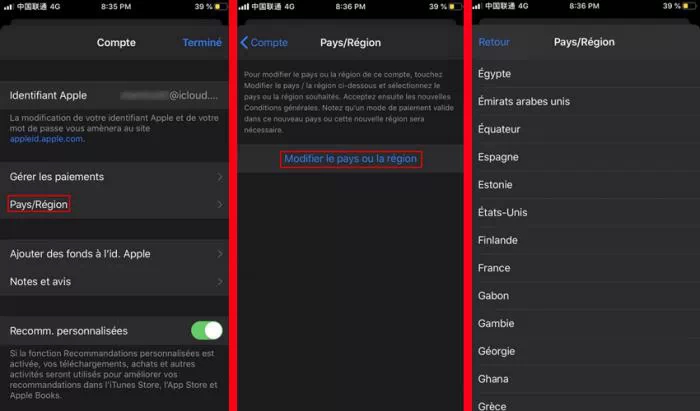The width and height of the screenshot is (700, 411).
Task: Open Ajouter des fonds chevron
Action: [x=220, y=254]
